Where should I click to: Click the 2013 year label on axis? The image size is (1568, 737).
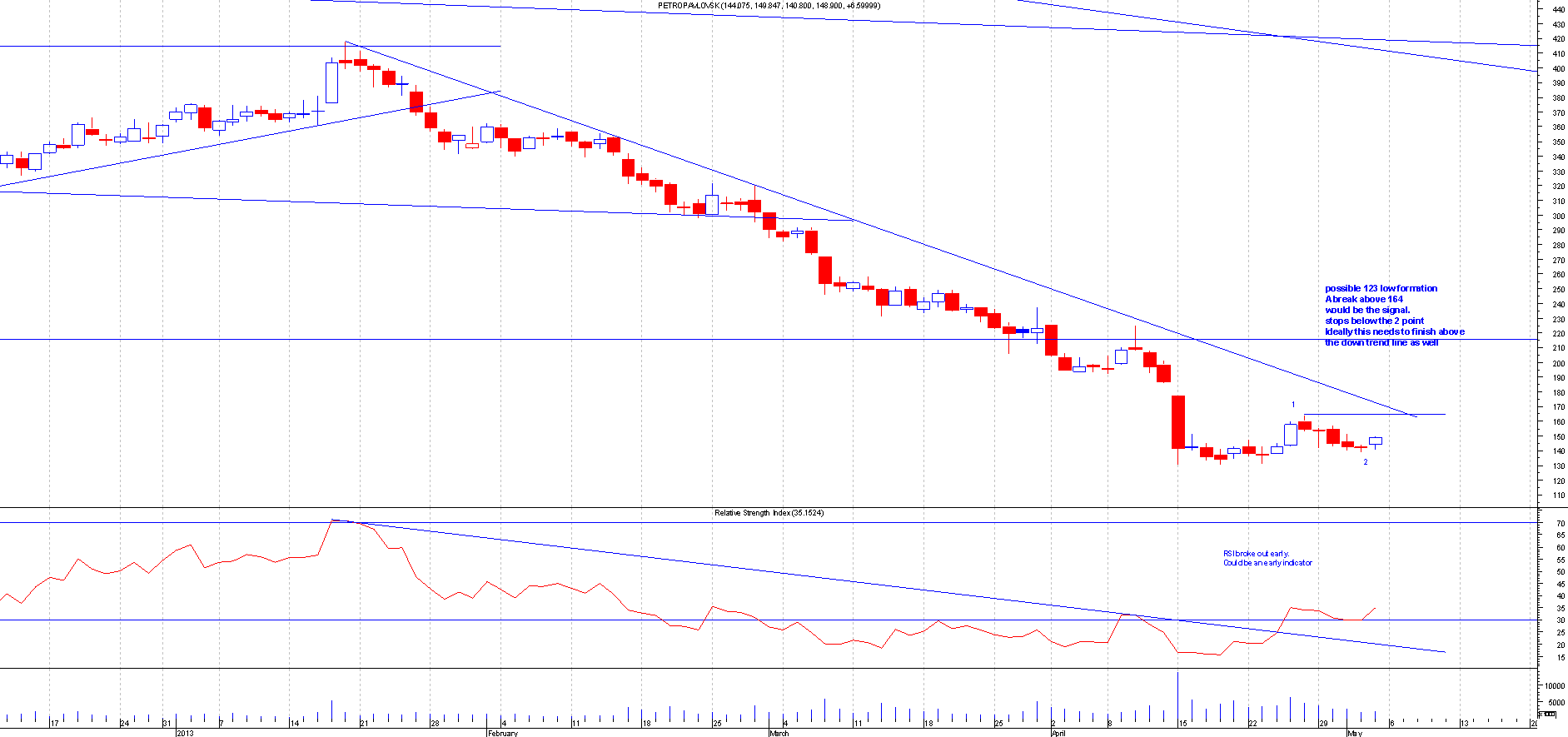[185, 733]
